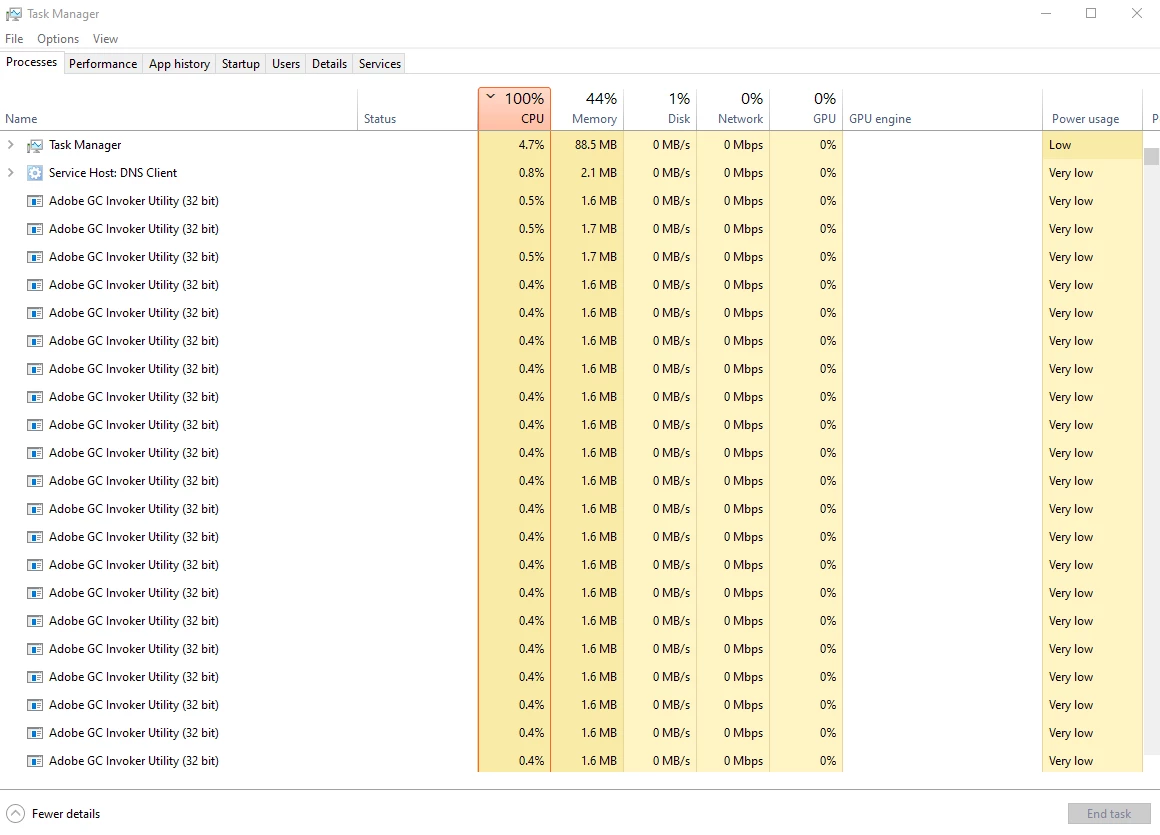Sort by the GPU percentage column header

[806, 109]
